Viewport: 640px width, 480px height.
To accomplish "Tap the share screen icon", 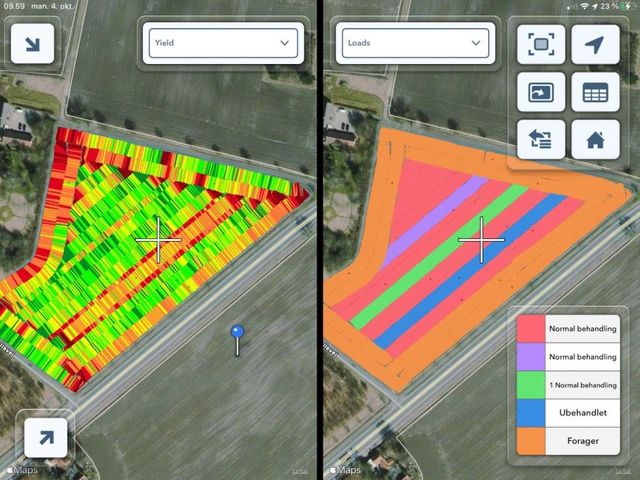I will tap(541, 93).
